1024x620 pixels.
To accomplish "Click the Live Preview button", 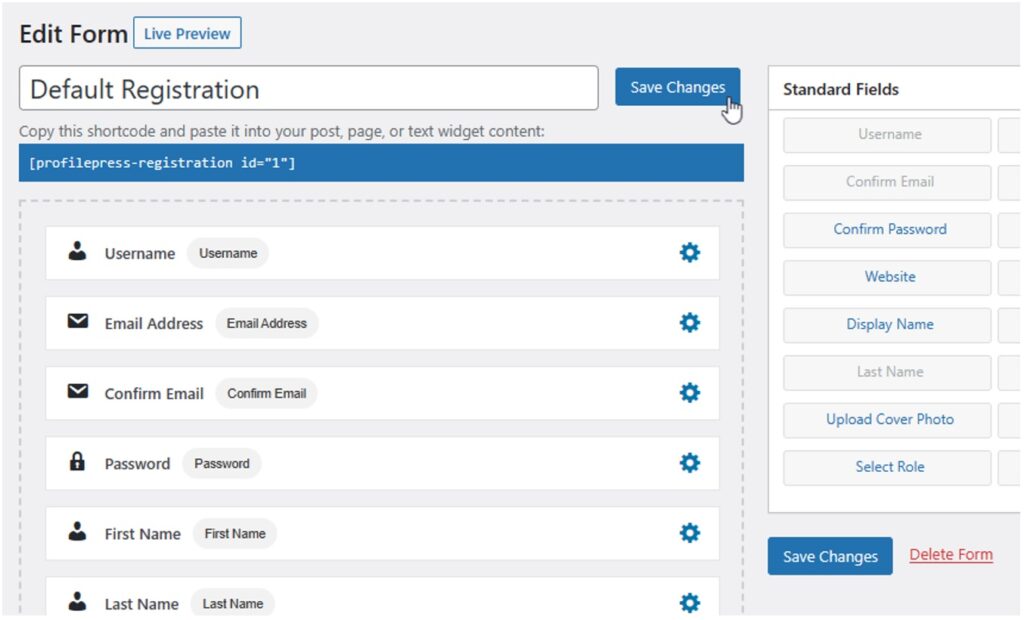I will click(187, 33).
